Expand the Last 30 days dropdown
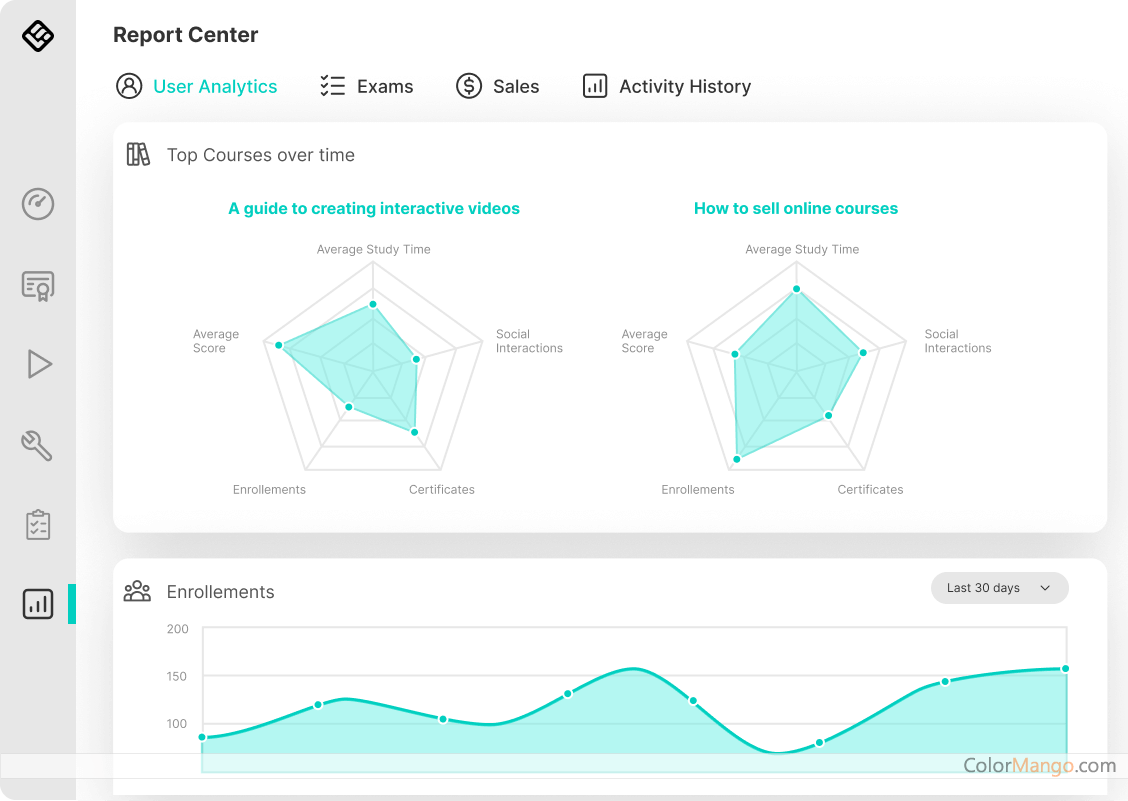This screenshot has width=1128, height=801. click(x=999, y=588)
